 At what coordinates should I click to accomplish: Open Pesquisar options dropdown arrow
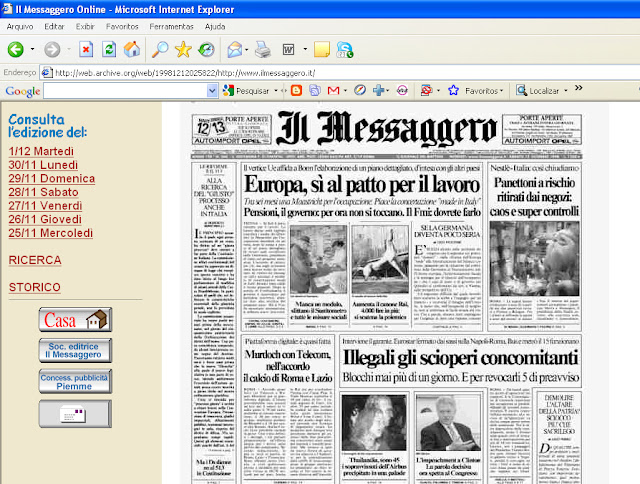(276, 91)
